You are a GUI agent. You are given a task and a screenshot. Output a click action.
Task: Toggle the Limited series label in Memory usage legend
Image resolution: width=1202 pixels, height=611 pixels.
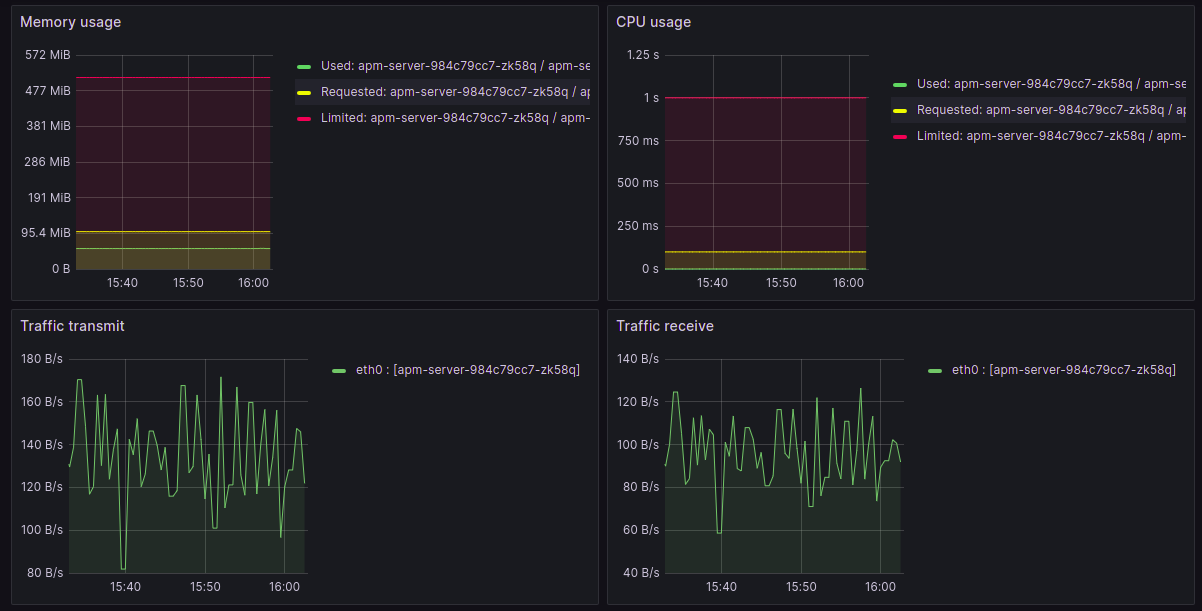coord(454,118)
